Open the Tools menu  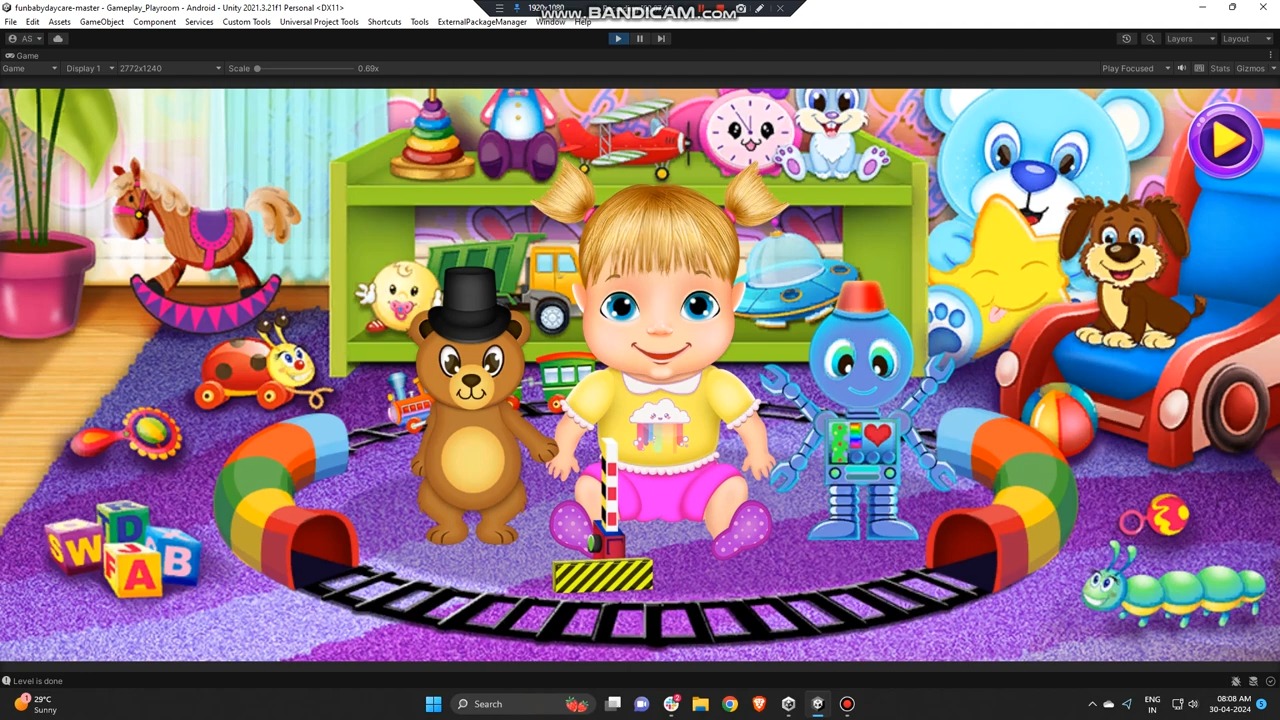[x=419, y=22]
